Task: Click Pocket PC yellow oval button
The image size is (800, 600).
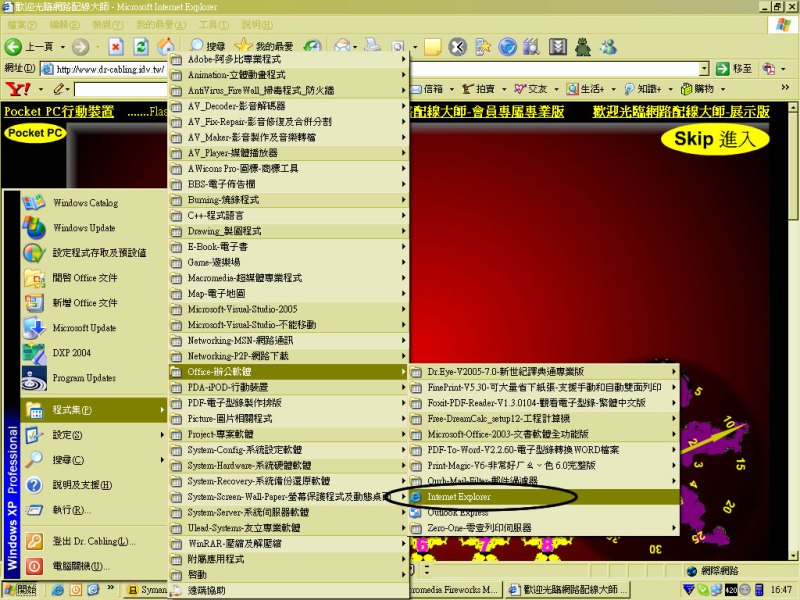Action: click(x=35, y=133)
